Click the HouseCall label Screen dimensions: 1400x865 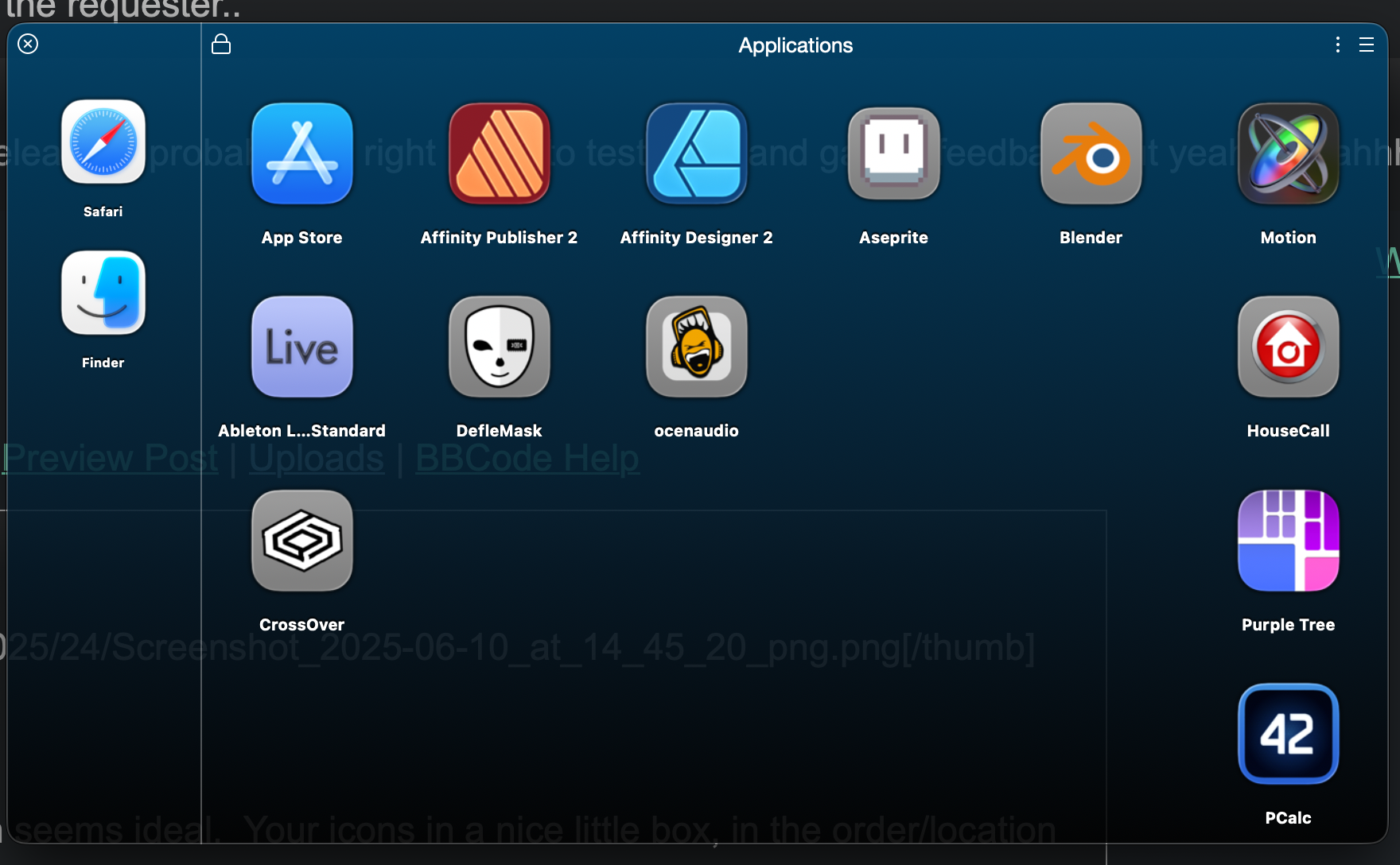(x=1289, y=431)
